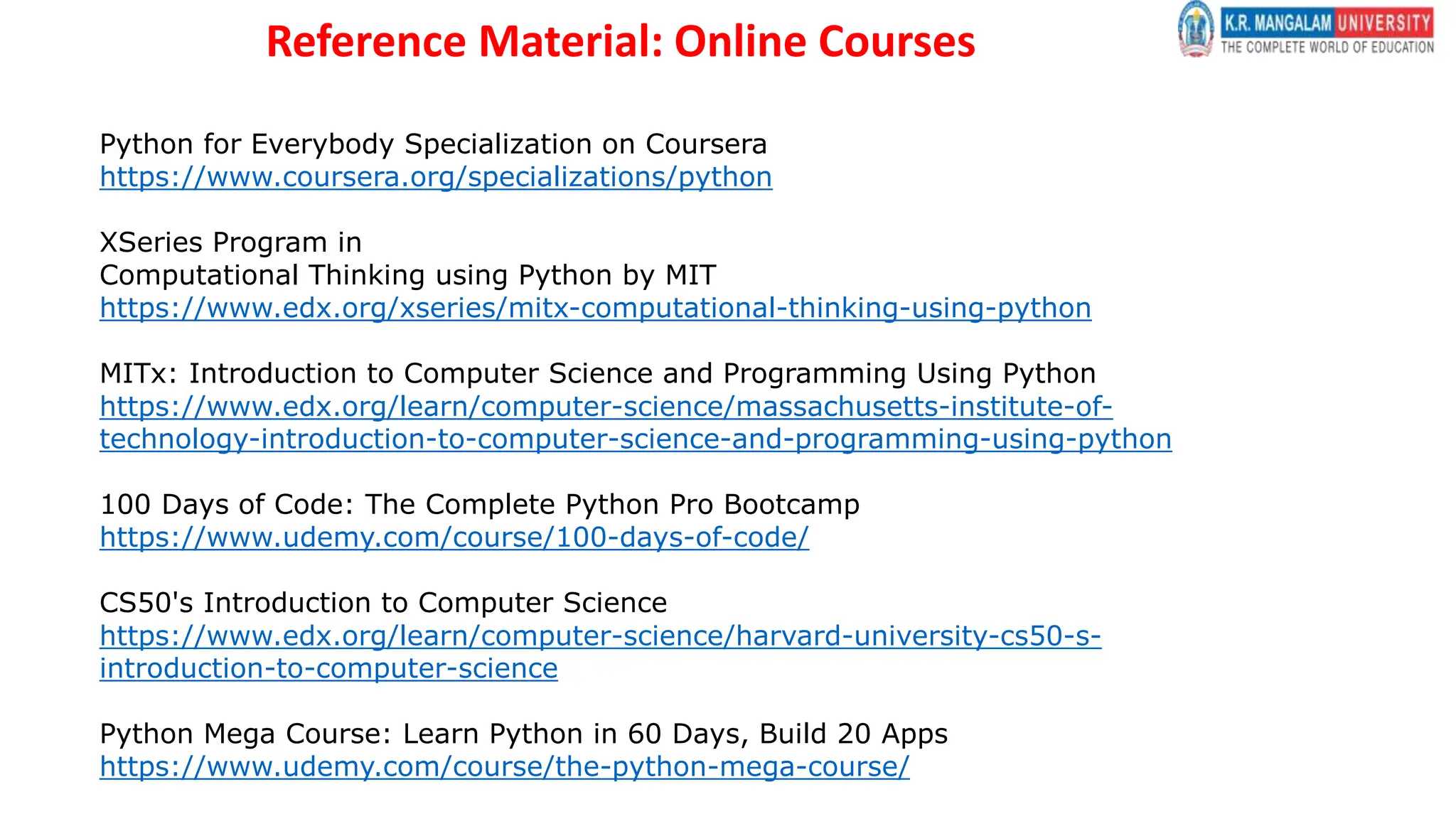
Task: Open the edX xseries computational thinking link
Action: tap(595, 308)
